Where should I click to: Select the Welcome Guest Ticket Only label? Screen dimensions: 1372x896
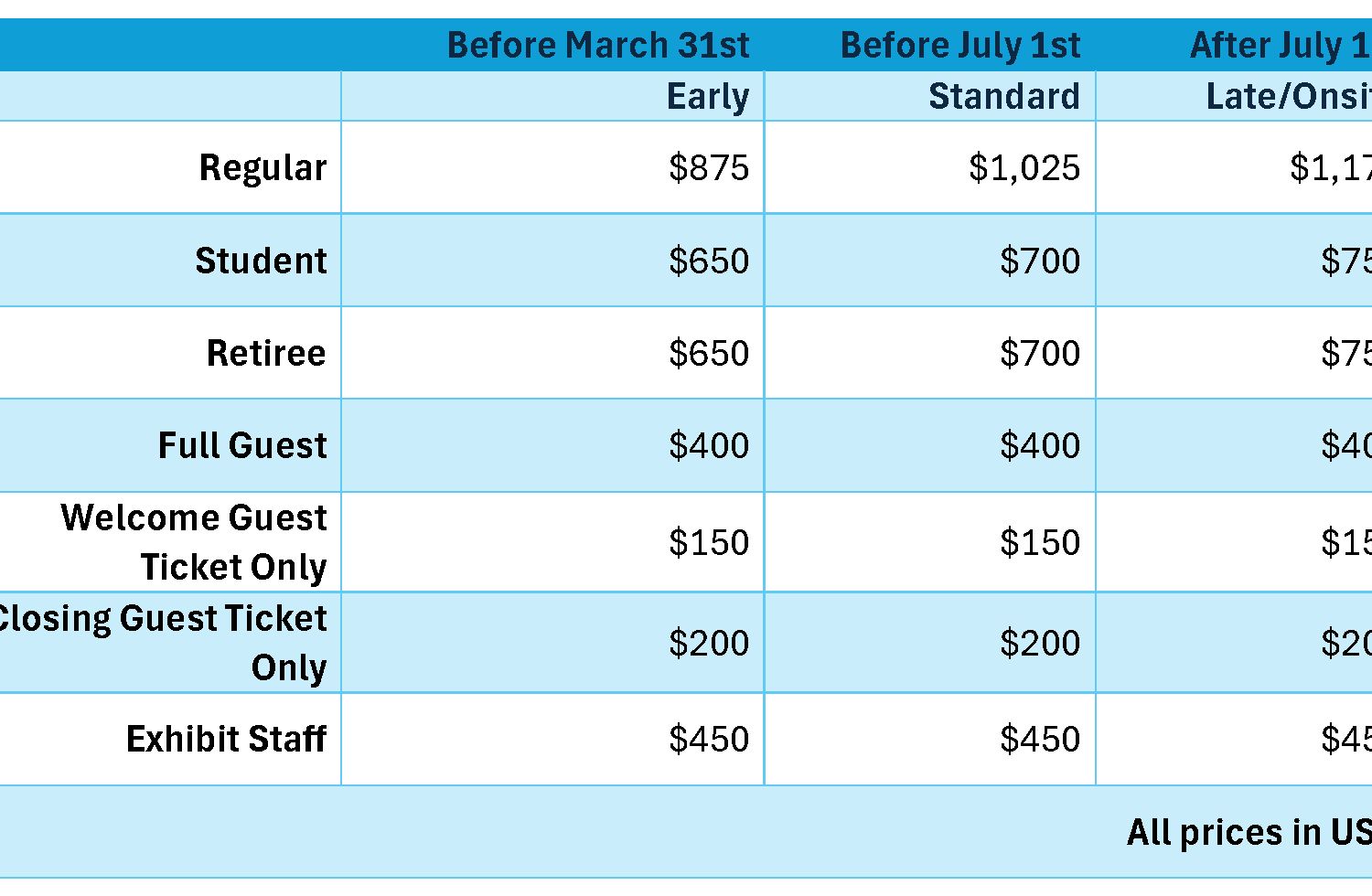[194, 542]
